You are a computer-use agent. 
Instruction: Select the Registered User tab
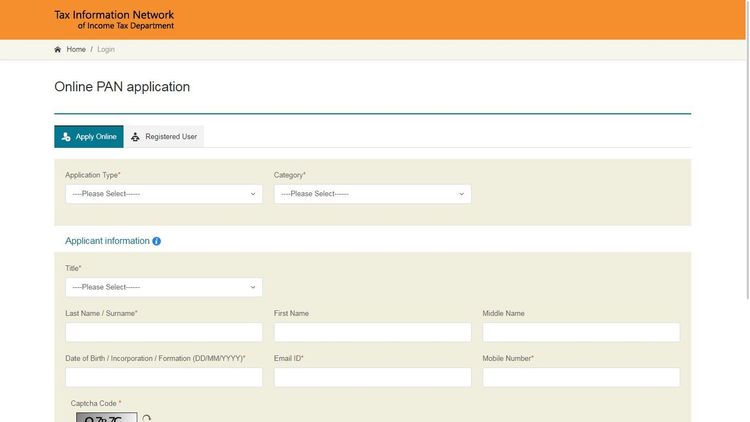click(x=164, y=137)
